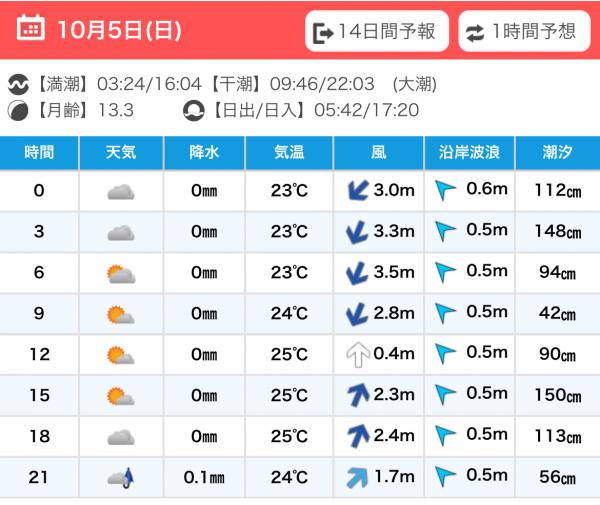Click the 150cm tide value at 15時
The image size is (600, 505).
point(558,395)
